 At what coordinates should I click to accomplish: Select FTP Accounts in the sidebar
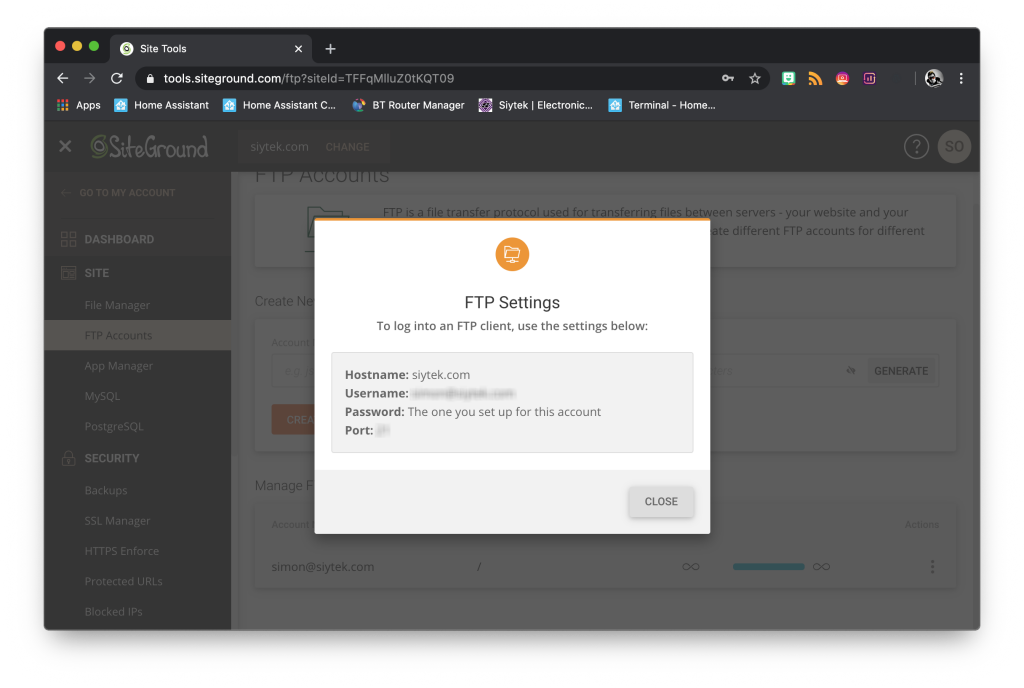[138, 336]
